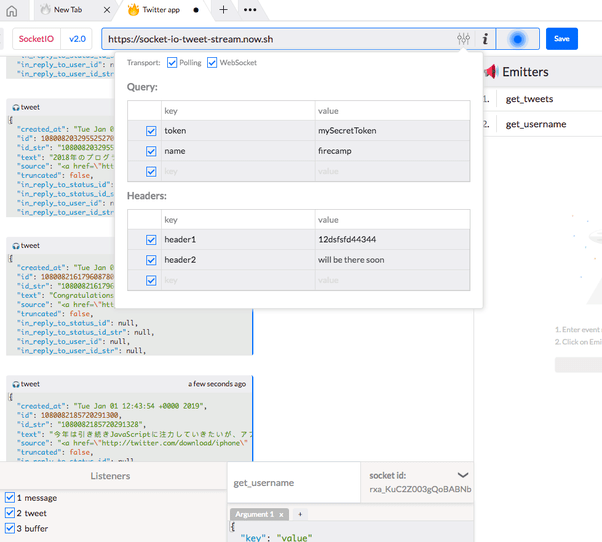Viewport: 602px width, 542px height.
Task: Click the 'a few seconds ago' timestamp
Action: tap(217, 384)
